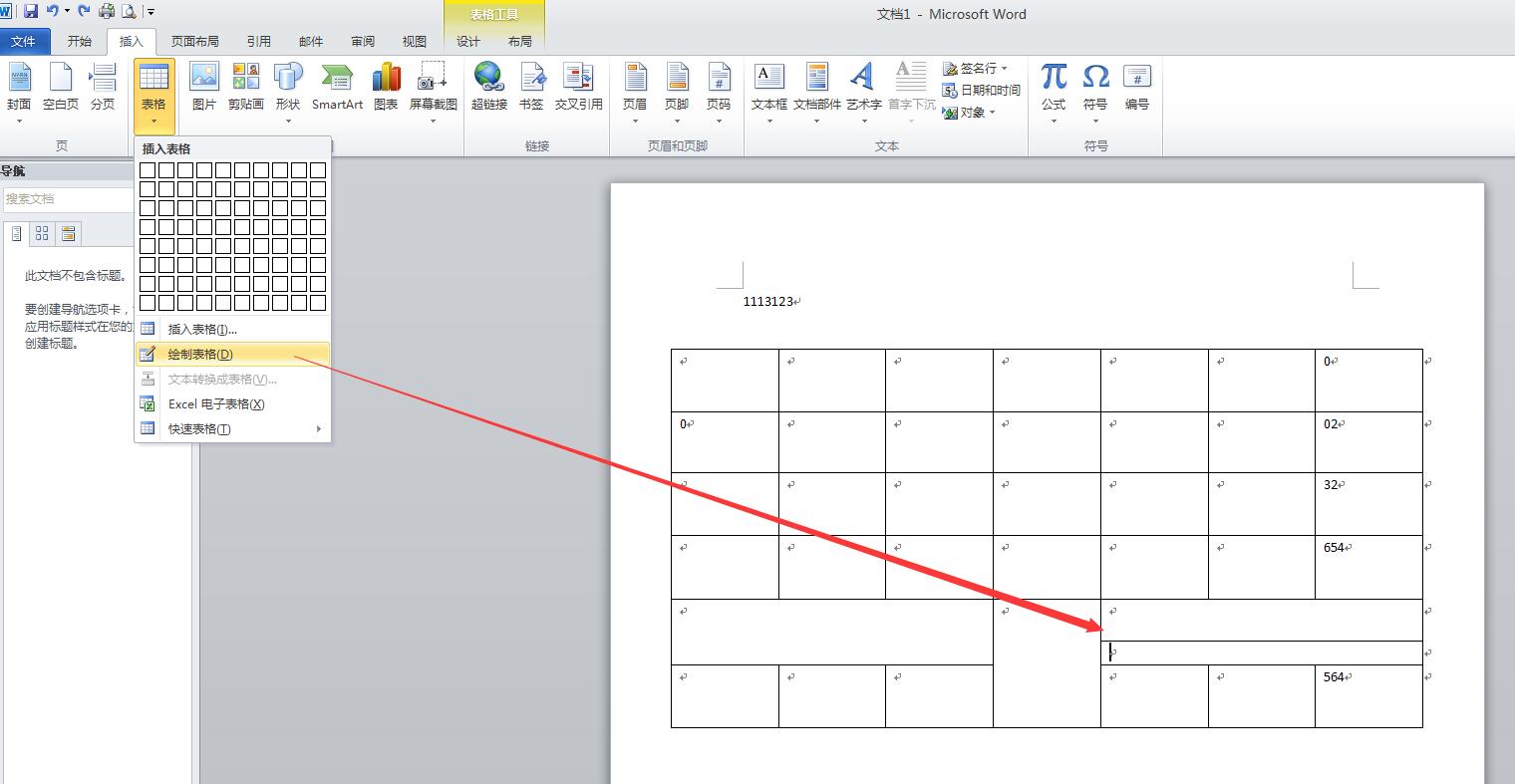Click the printer icon in quick access toolbar
Viewport: 1515px width, 784px height.
(107, 11)
